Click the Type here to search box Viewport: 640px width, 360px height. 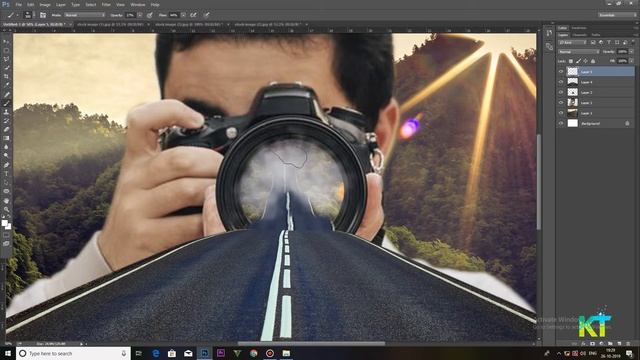pos(73,353)
